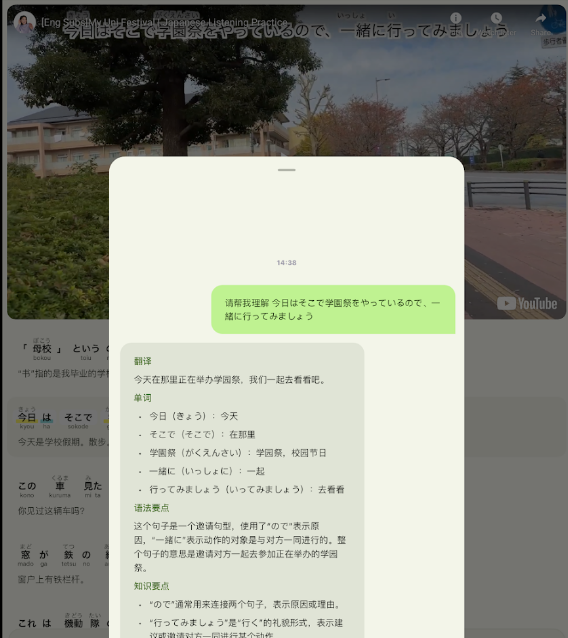The image size is (568, 638).
Task: Click the Watch later clock icon
Action: click(x=496, y=18)
